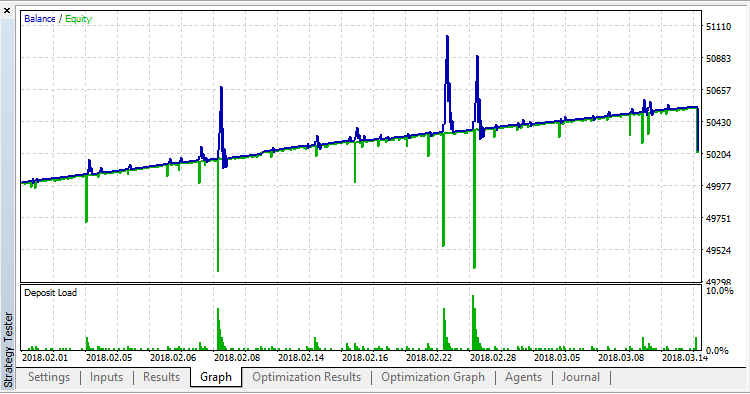Open the Settings tab

[49, 377]
